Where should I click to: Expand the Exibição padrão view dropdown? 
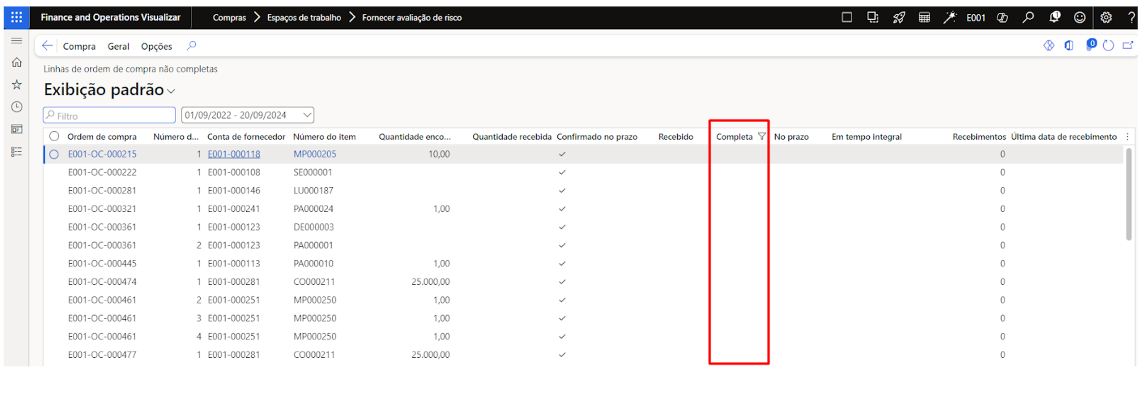point(171,92)
